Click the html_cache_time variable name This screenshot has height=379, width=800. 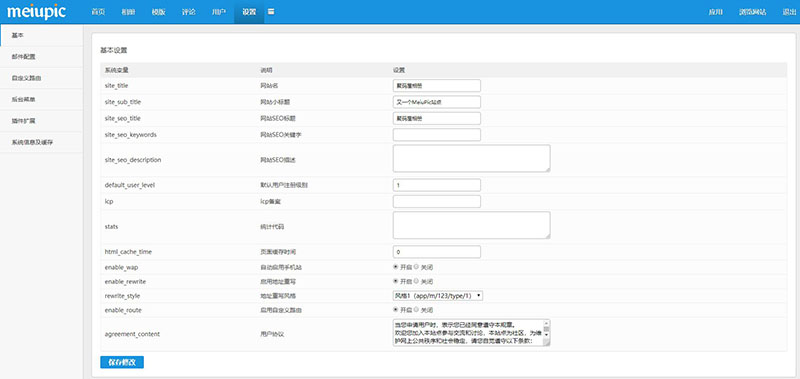[128, 252]
